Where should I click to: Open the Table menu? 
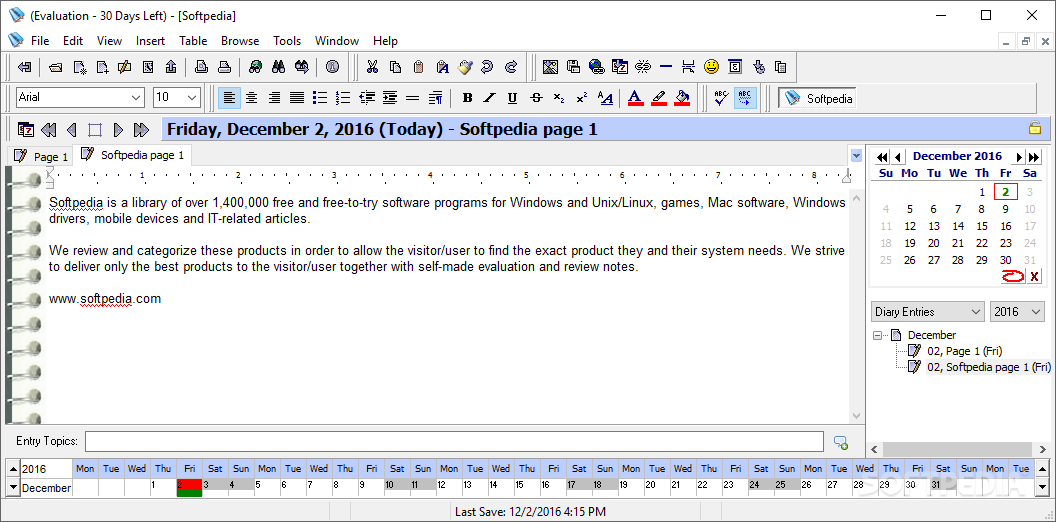point(193,40)
